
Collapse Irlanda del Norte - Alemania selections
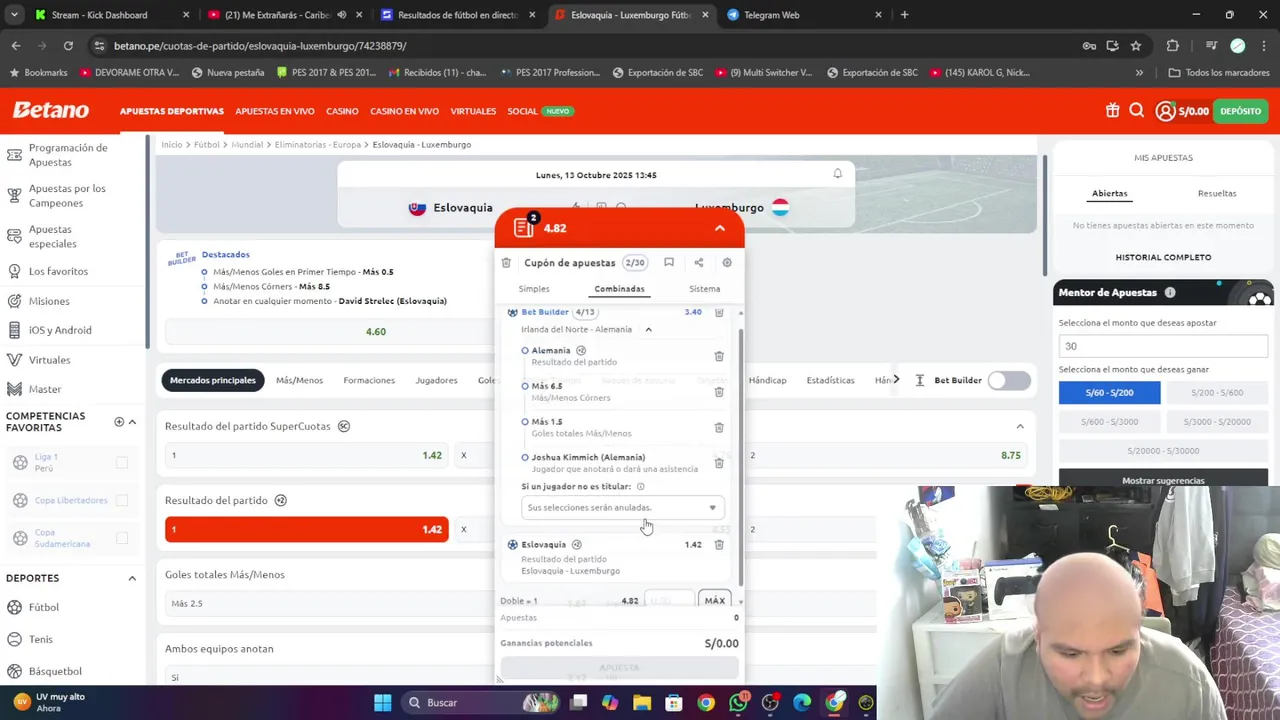(x=648, y=329)
